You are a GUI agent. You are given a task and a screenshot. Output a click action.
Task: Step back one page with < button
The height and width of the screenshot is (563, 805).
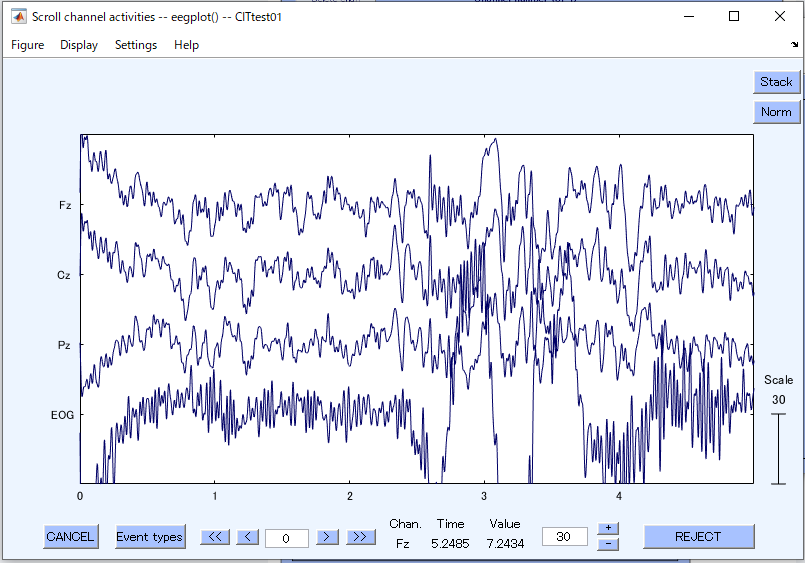pyautogui.click(x=247, y=537)
